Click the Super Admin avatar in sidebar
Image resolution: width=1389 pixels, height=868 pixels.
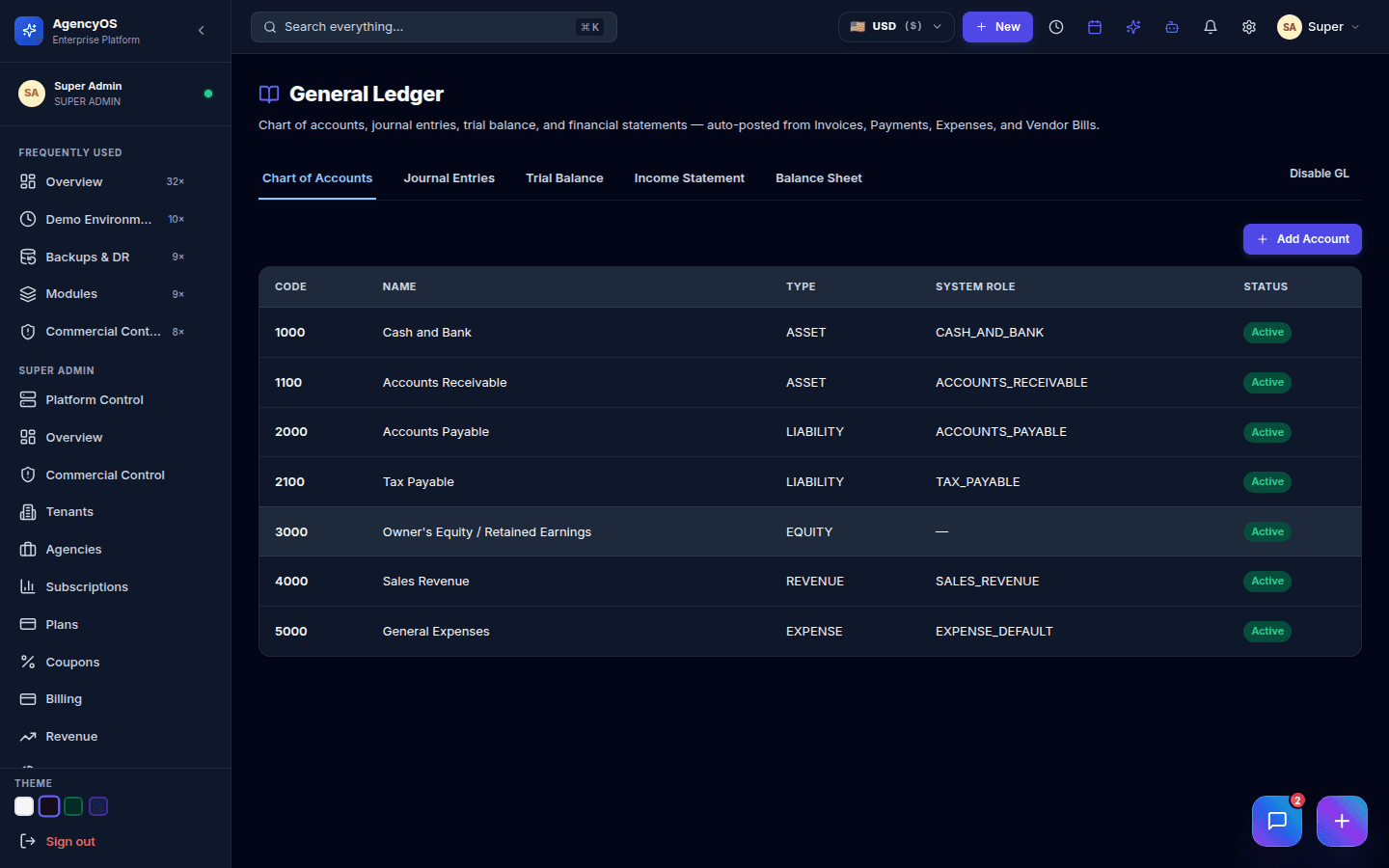(x=32, y=94)
